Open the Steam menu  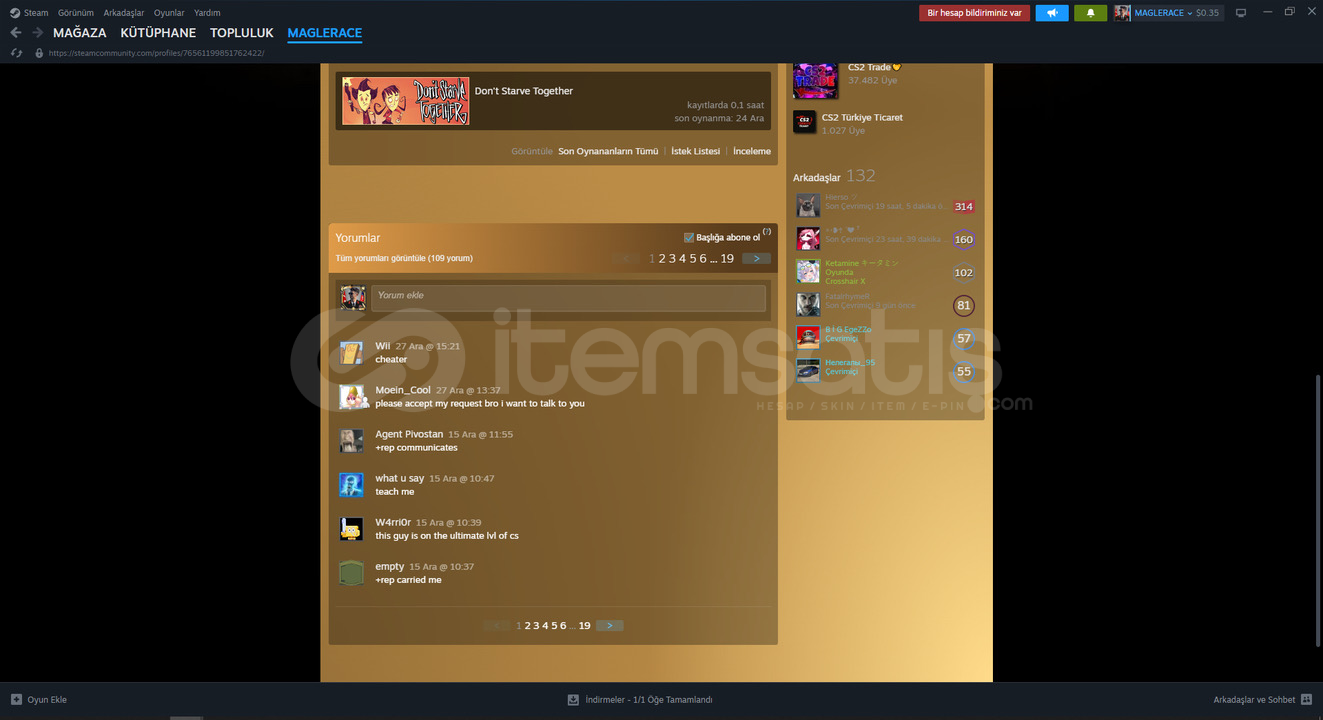point(36,13)
